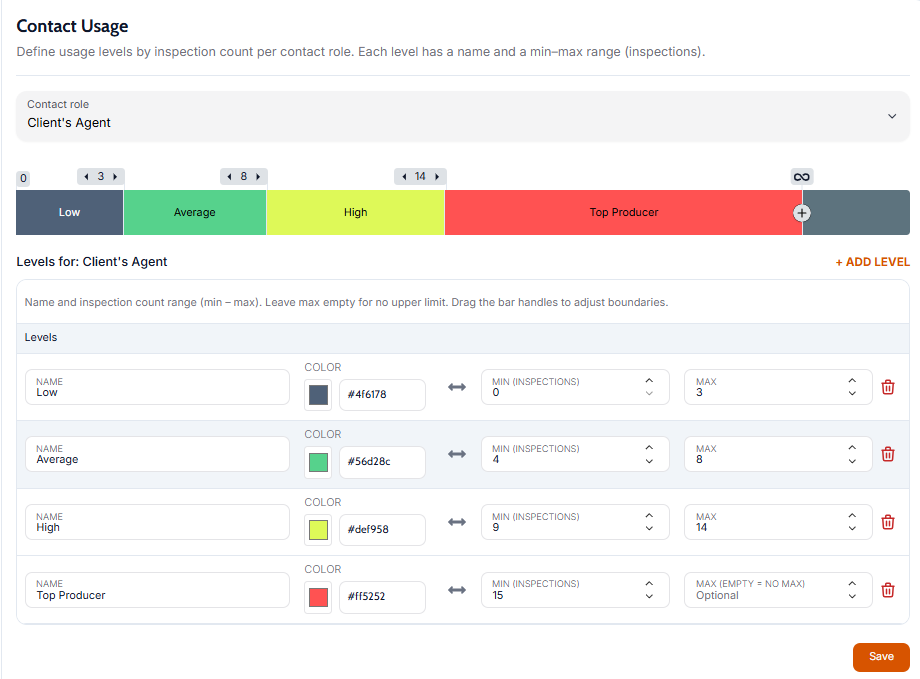Click the plus handle on the usage bar
This screenshot has width=920, height=679.
tap(802, 213)
